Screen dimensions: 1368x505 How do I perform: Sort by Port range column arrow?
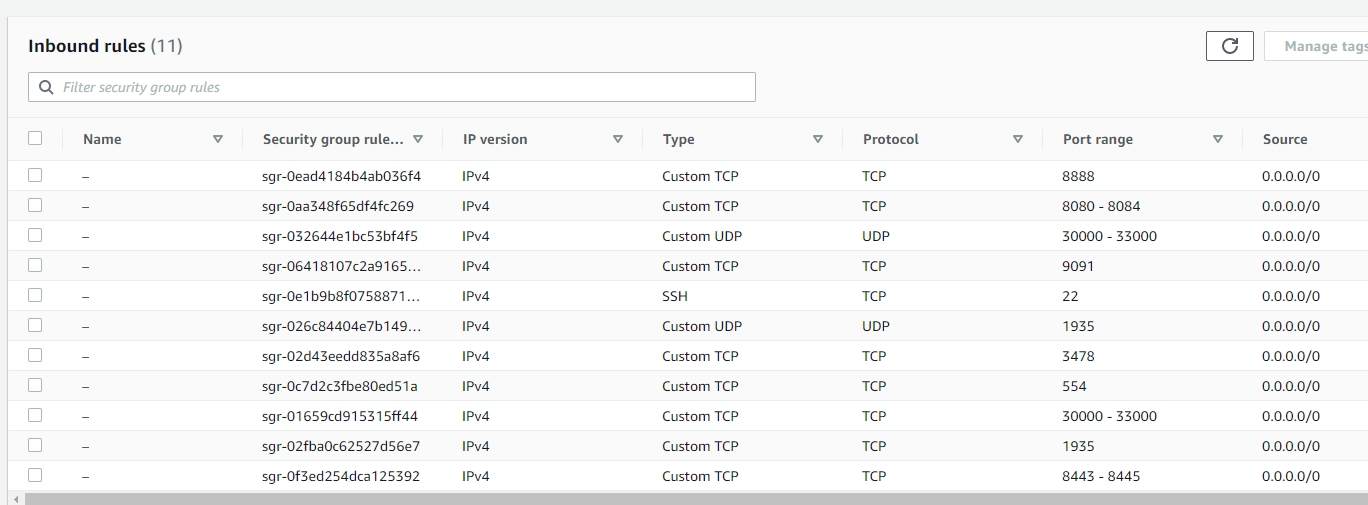tap(1218, 139)
